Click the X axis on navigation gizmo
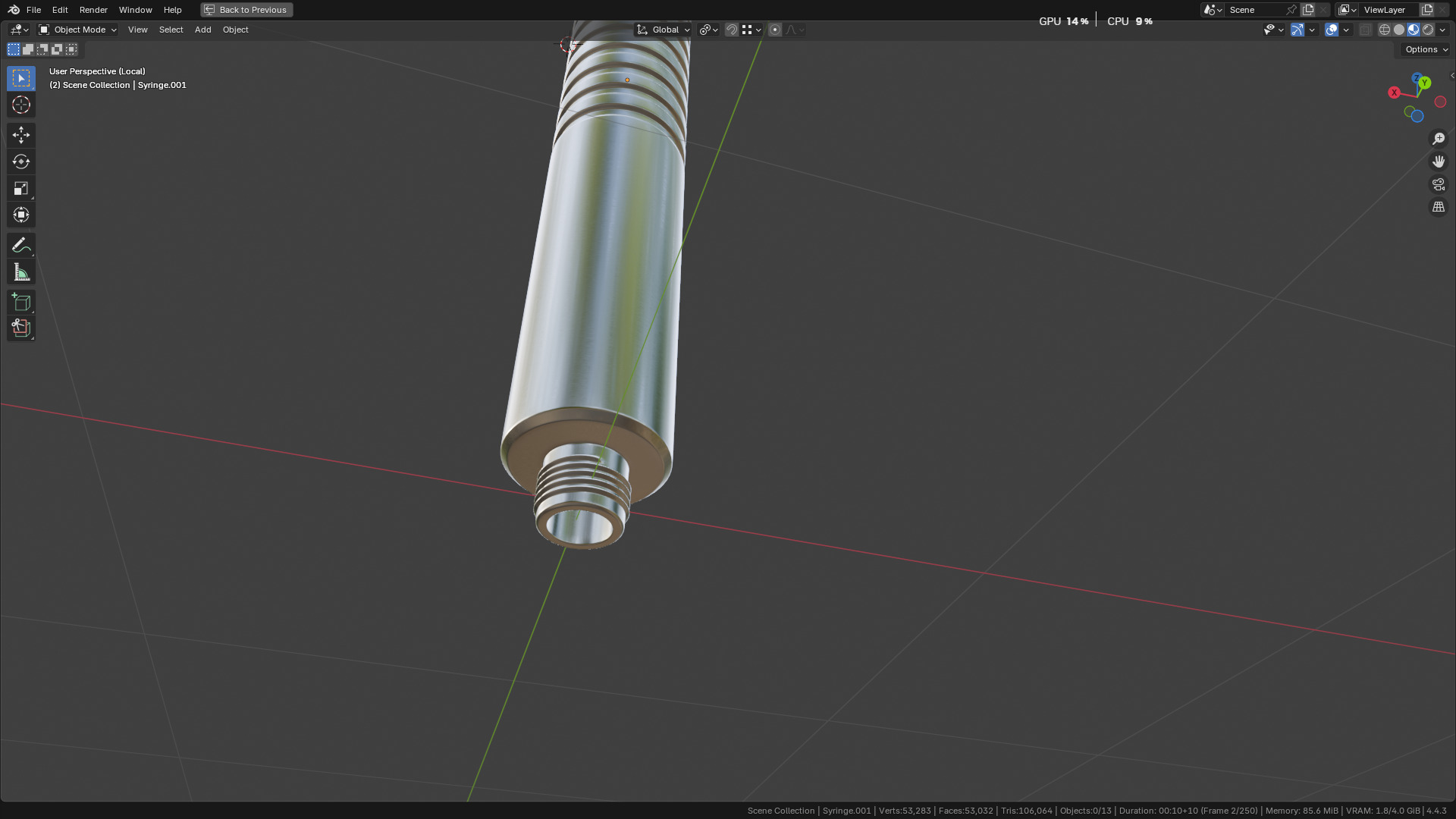The width and height of the screenshot is (1456, 819). point(1394,93)
